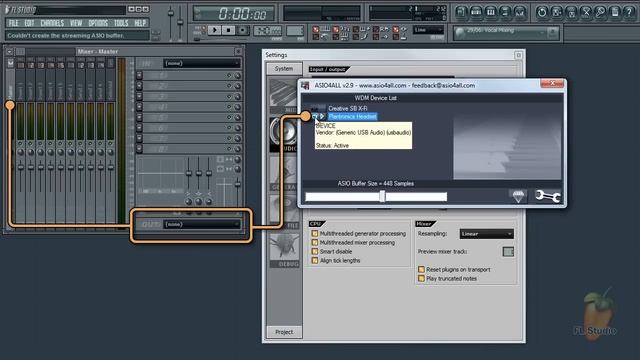Click the microphone one-click recording icon
The width and height of the screenshot is (640, 360).
[x=600, y=12]
